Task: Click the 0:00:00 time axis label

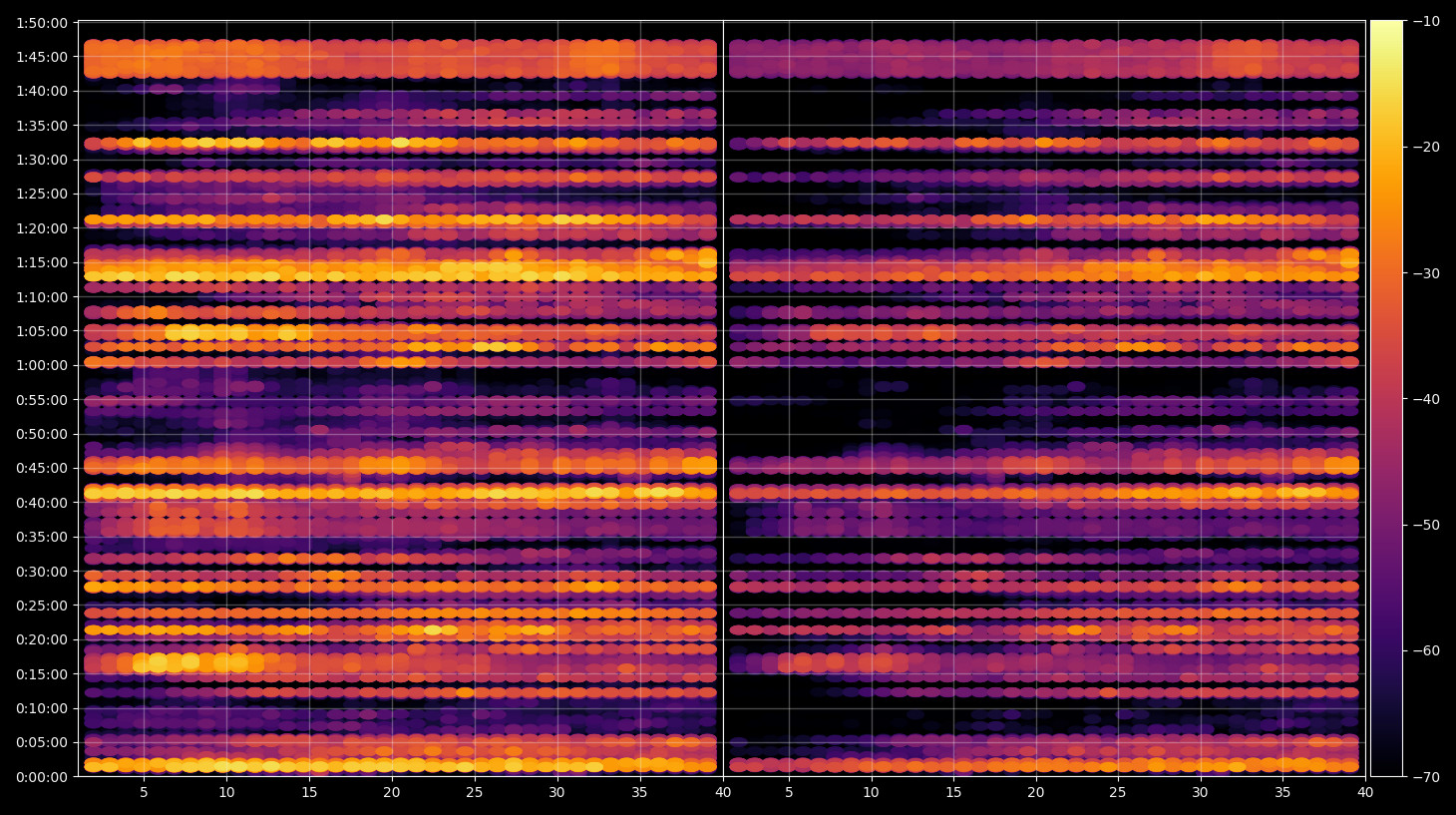Action: [x=42, y=777]
